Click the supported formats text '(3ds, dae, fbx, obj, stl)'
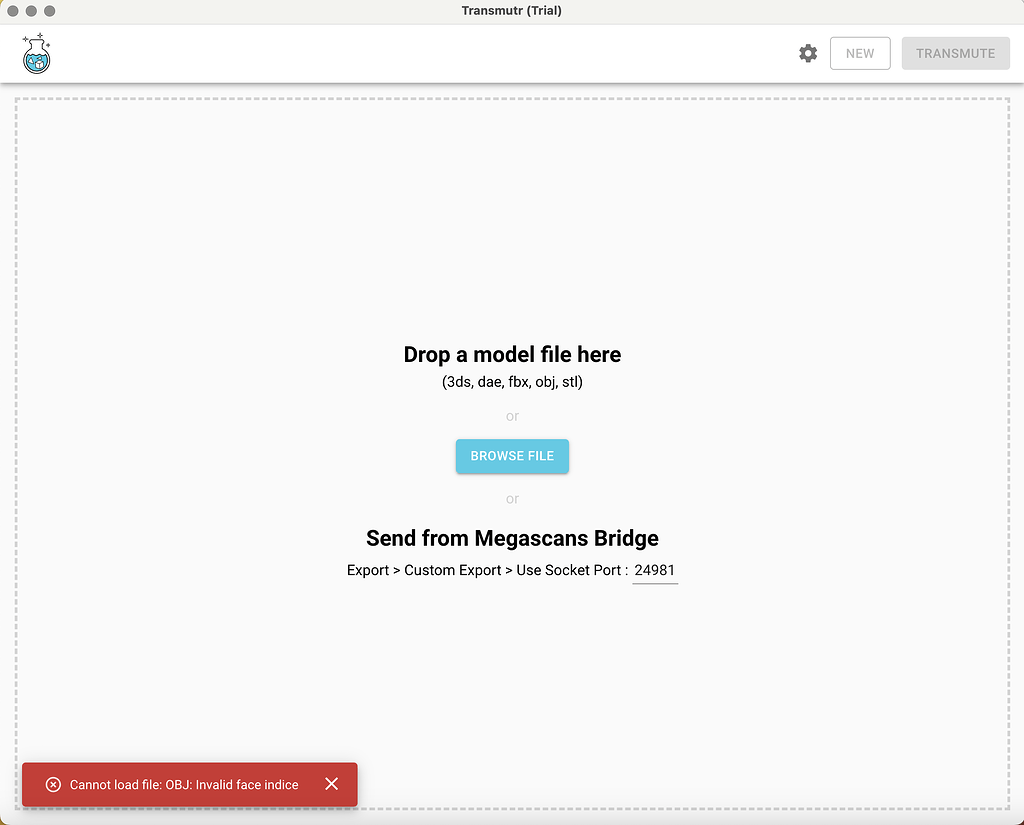Image resolution: width=1024 pixels, height=825 pixels. coord(512,381)
